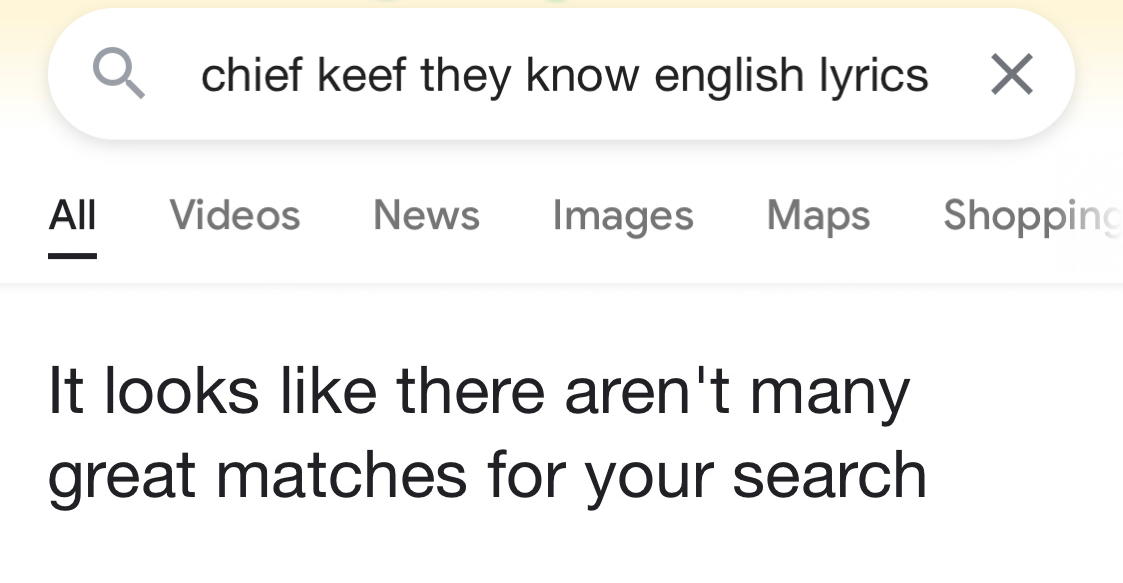Click the word "lyrics" in the search box
Viewport: 1123px width, 583px height.
(x=872, y=74)
